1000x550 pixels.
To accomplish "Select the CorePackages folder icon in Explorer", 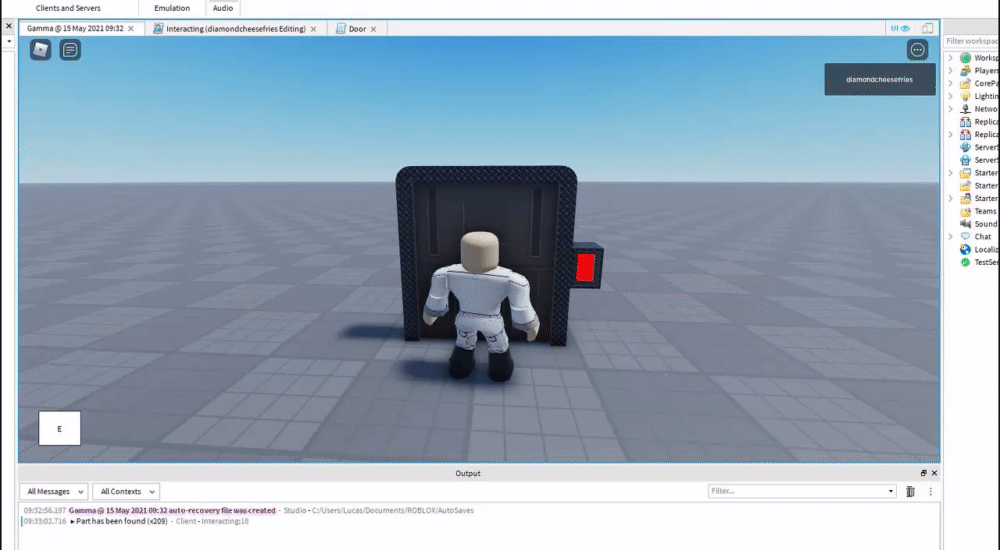I will click(966, 84).
